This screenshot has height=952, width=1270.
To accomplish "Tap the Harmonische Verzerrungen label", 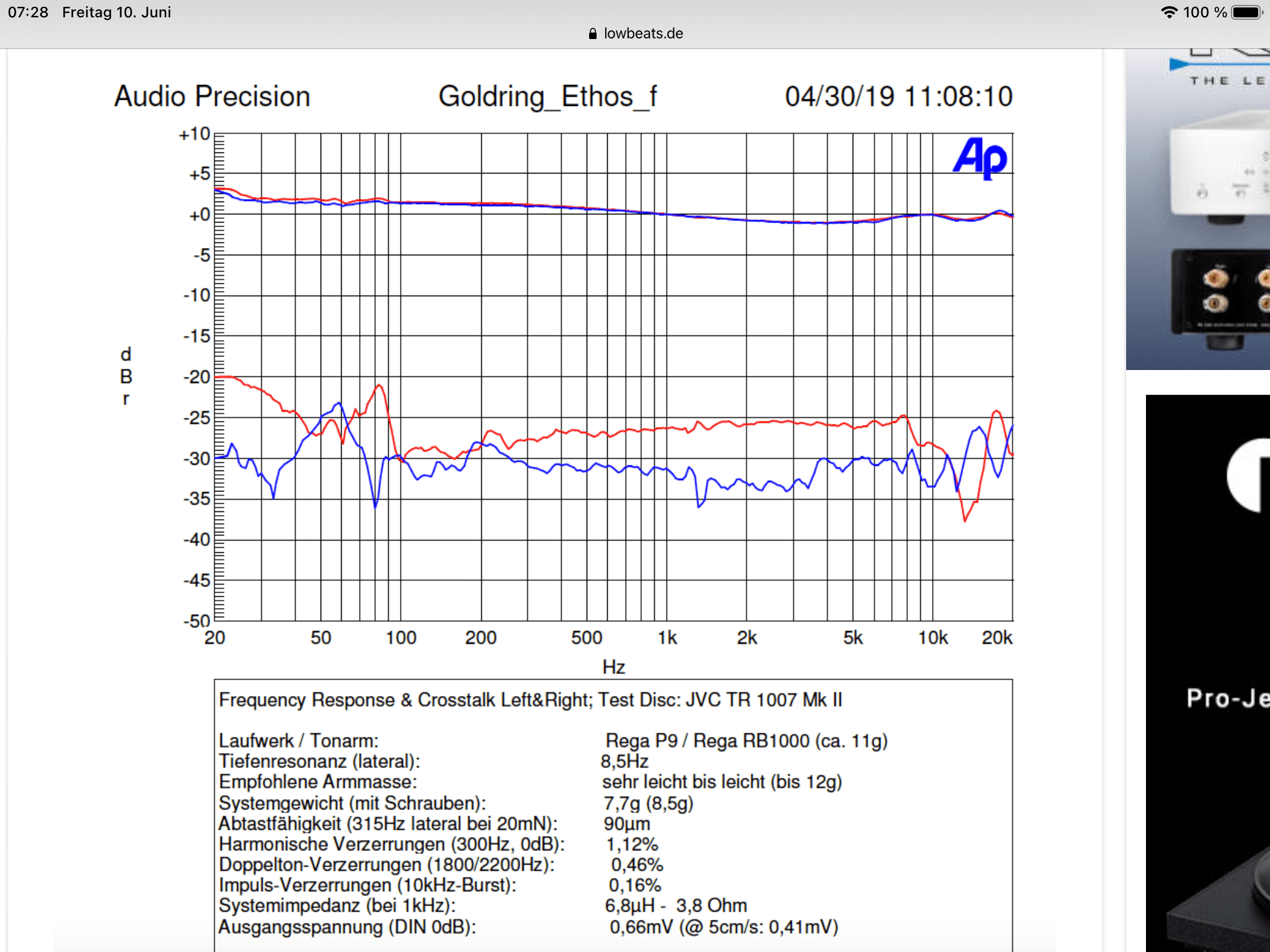I will [392, 844].
